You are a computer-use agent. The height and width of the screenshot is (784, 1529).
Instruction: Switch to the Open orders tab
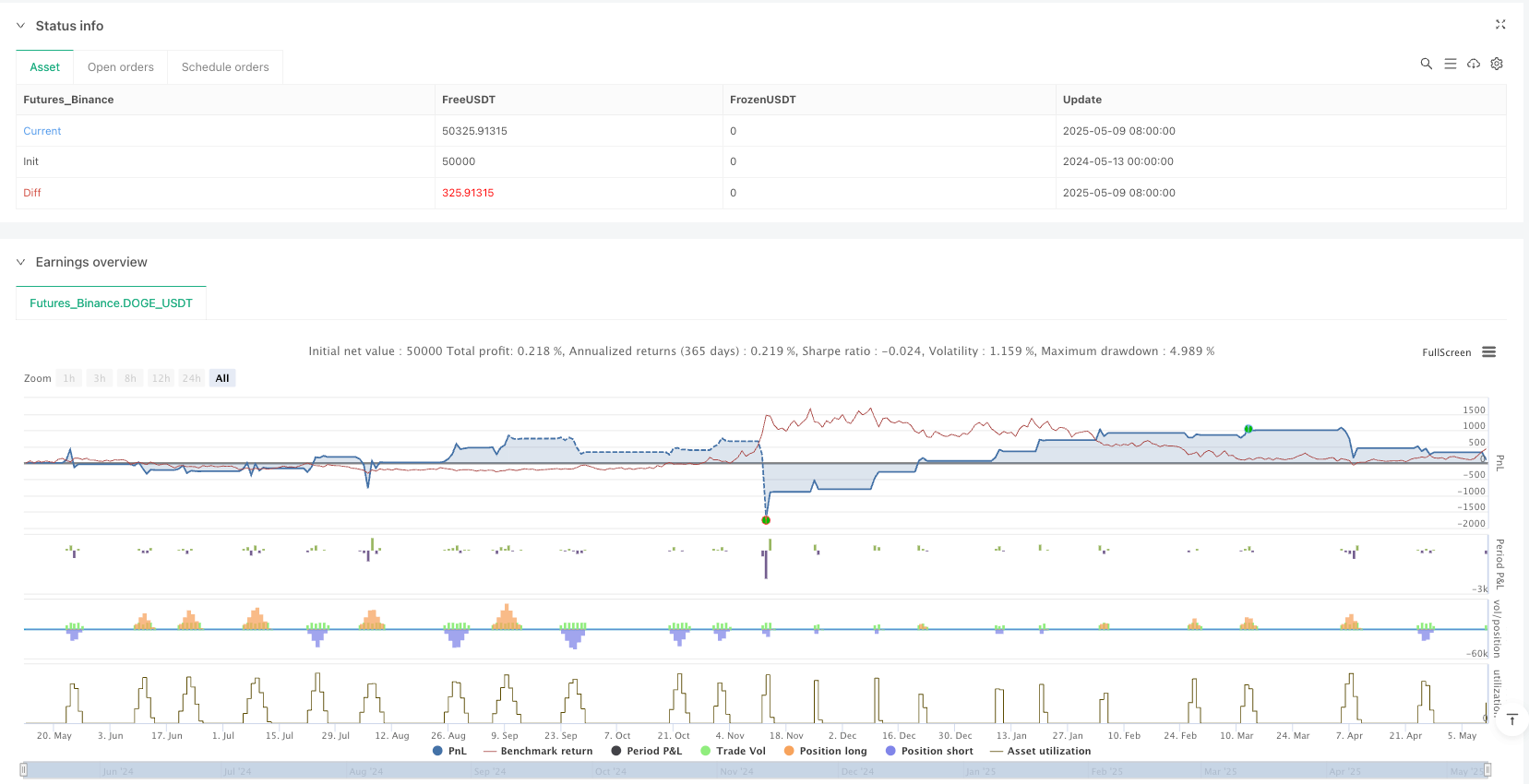click(121, 67)
